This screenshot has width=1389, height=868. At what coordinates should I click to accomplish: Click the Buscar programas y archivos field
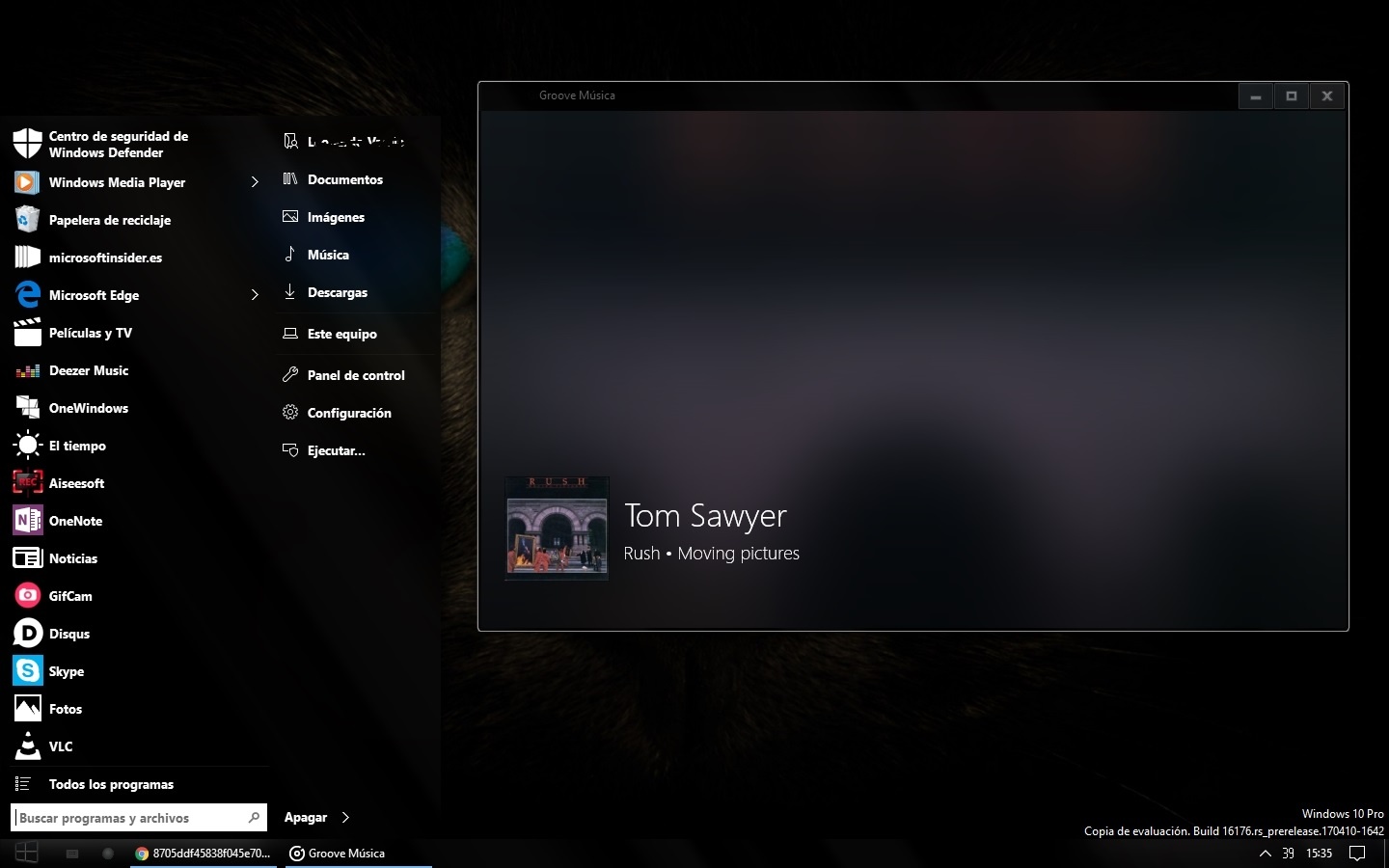130,818
